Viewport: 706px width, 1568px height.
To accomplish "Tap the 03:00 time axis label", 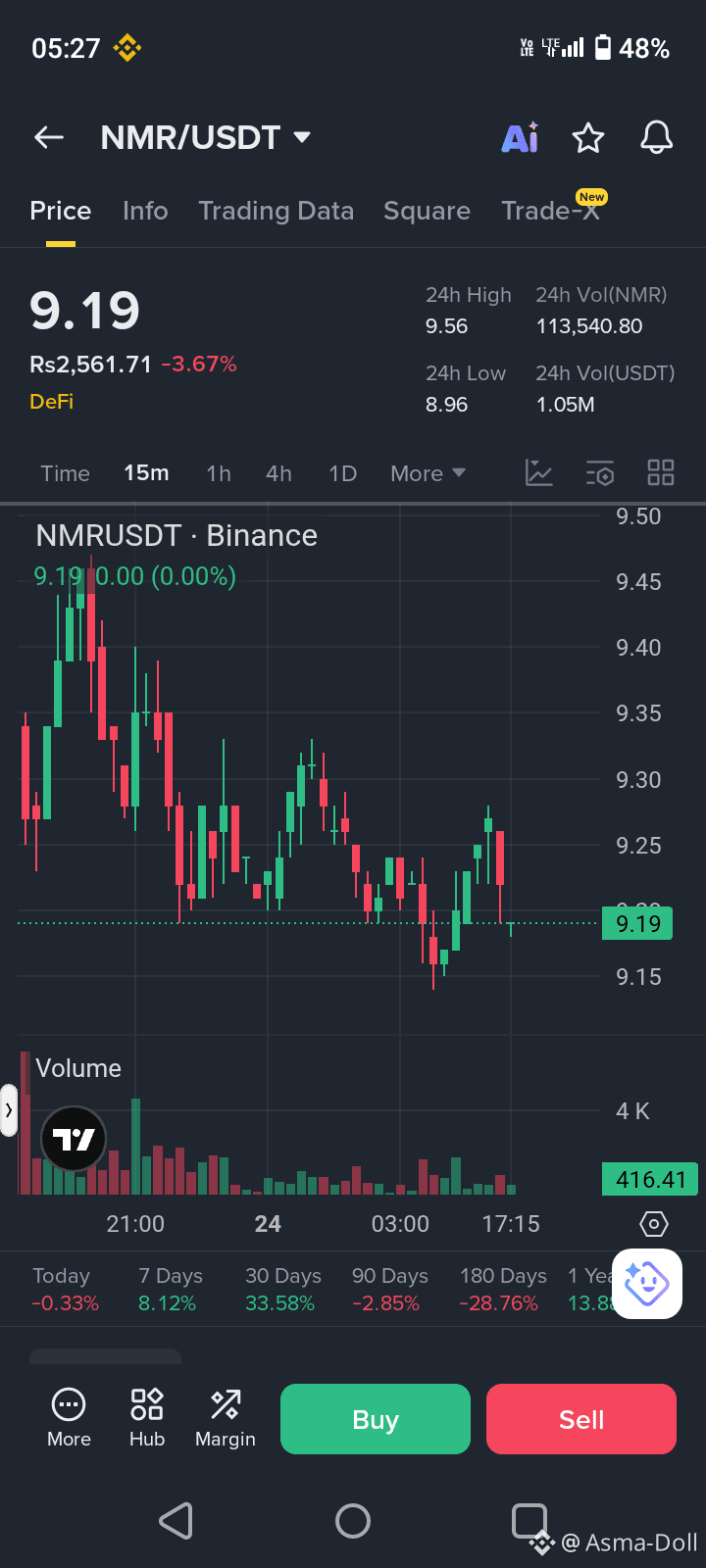I will pyautogui.click(x=400, y=1224).
